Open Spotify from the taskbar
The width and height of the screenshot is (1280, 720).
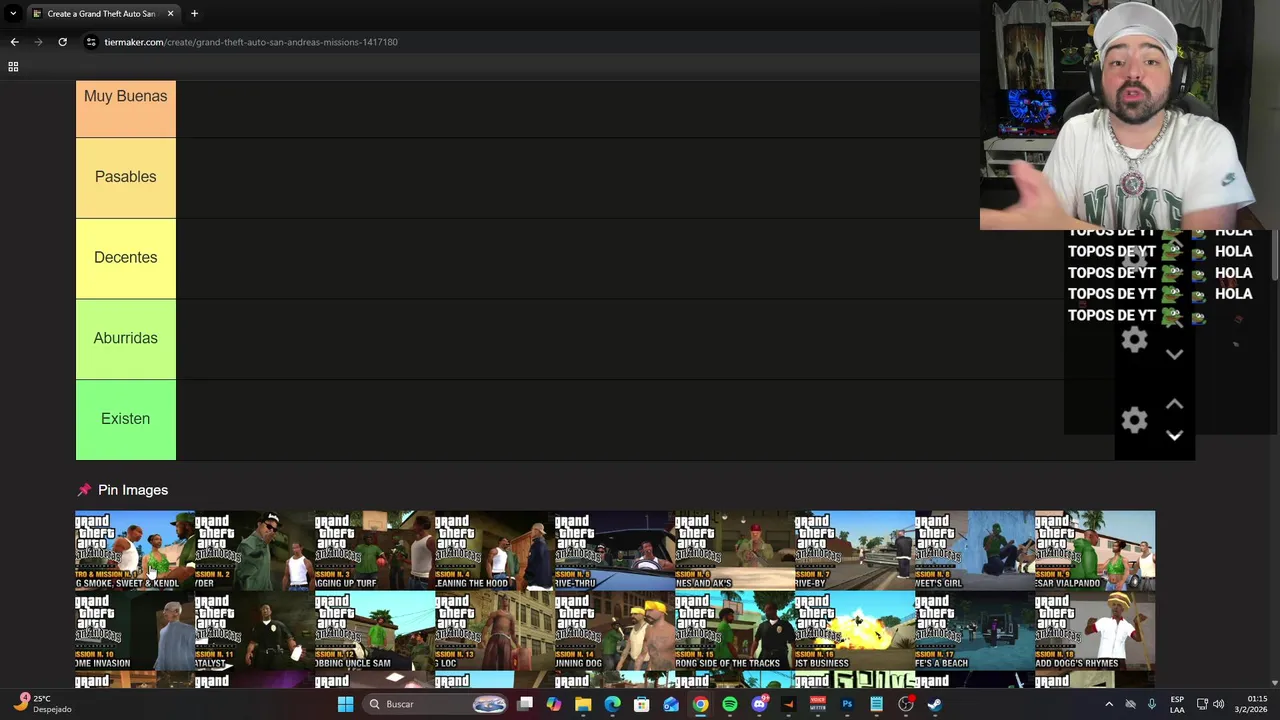pos(730,704)
